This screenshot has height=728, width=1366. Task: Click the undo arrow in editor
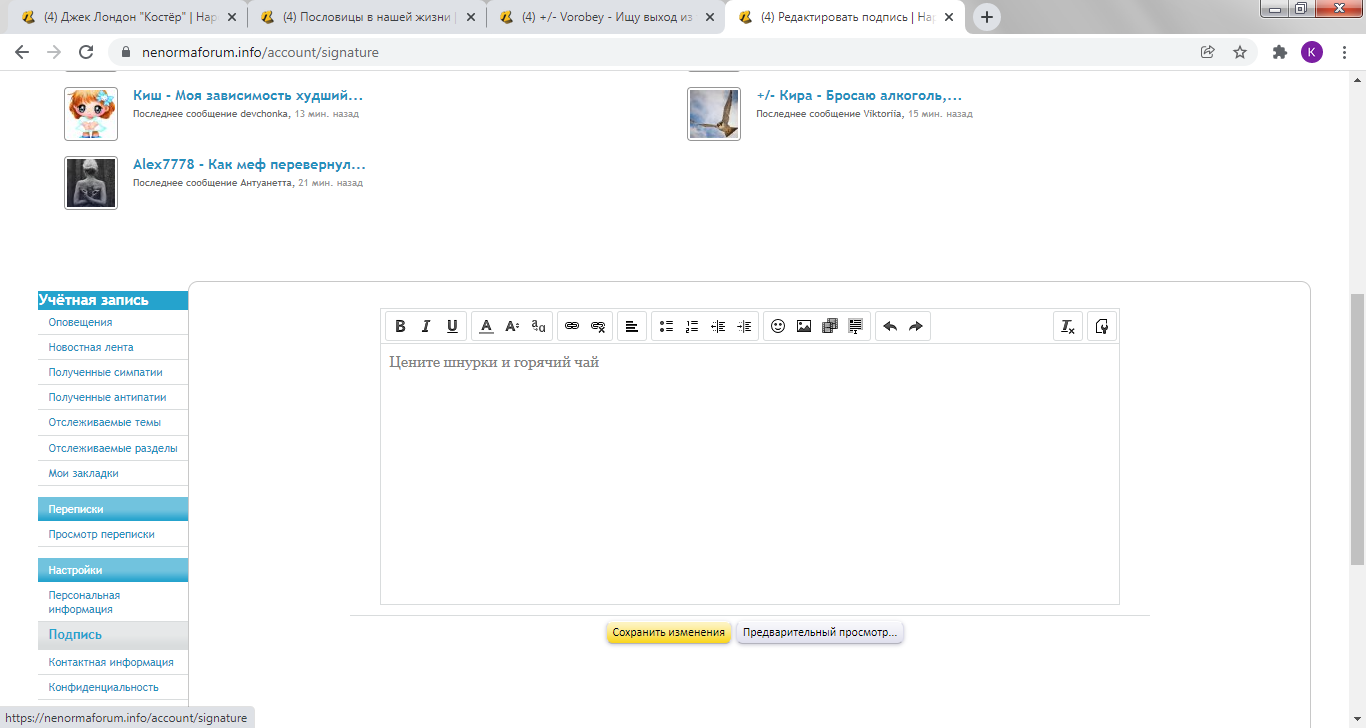tap(890, 326)
